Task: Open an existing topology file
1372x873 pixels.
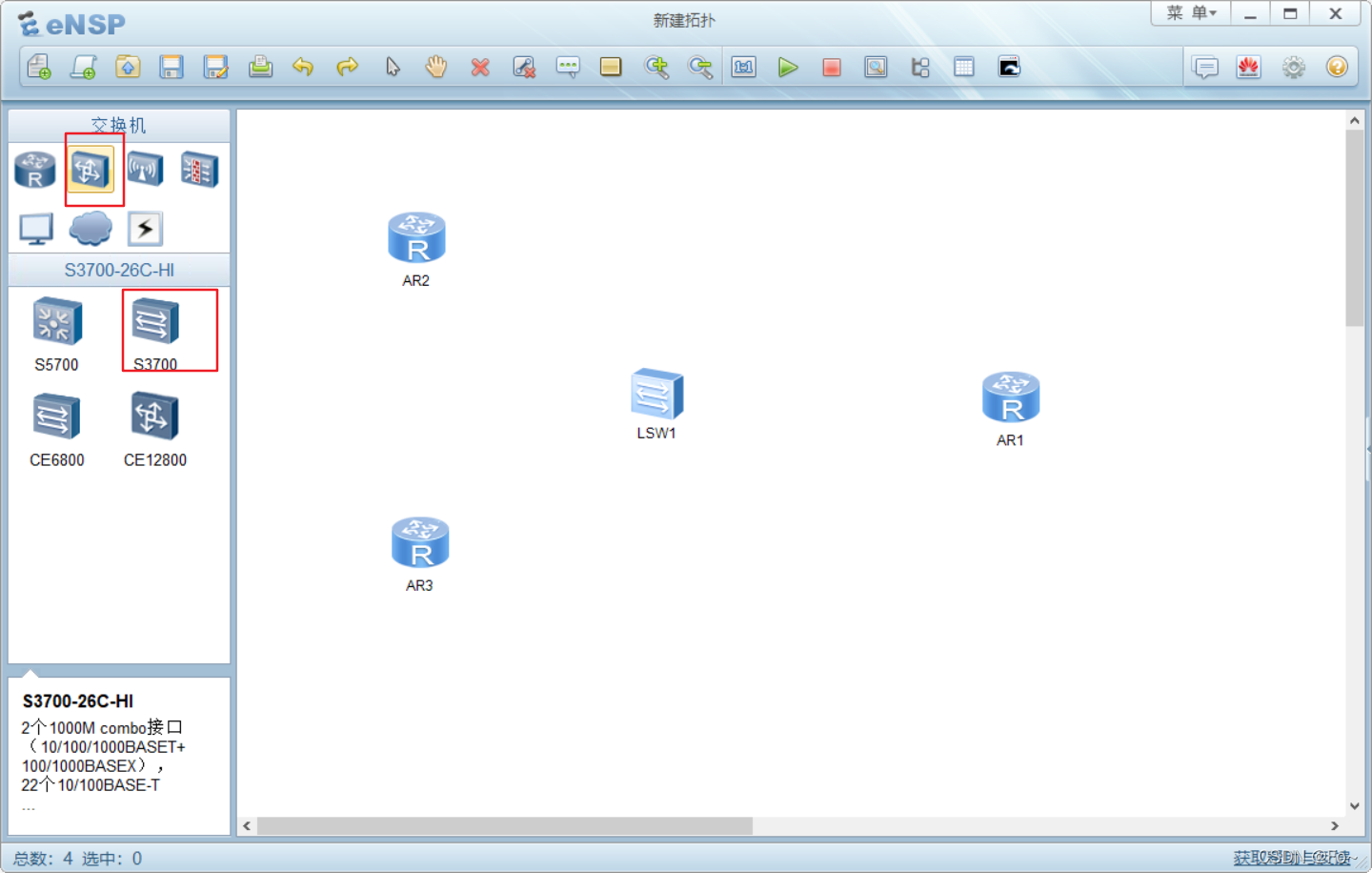Action: 128,67
